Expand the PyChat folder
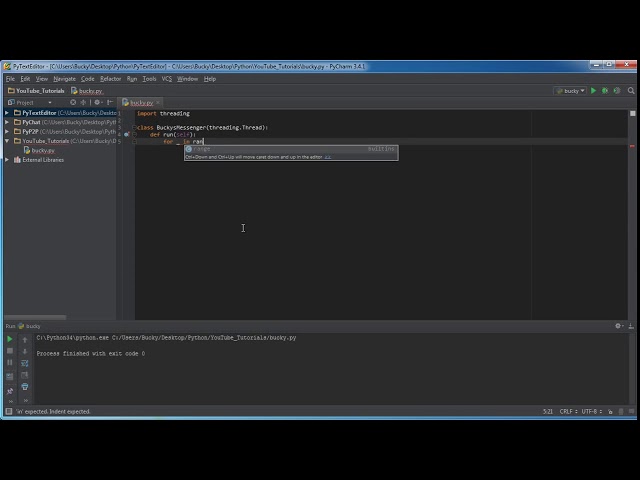This screenshot has width=640, height=480. (x=7, y=122)
